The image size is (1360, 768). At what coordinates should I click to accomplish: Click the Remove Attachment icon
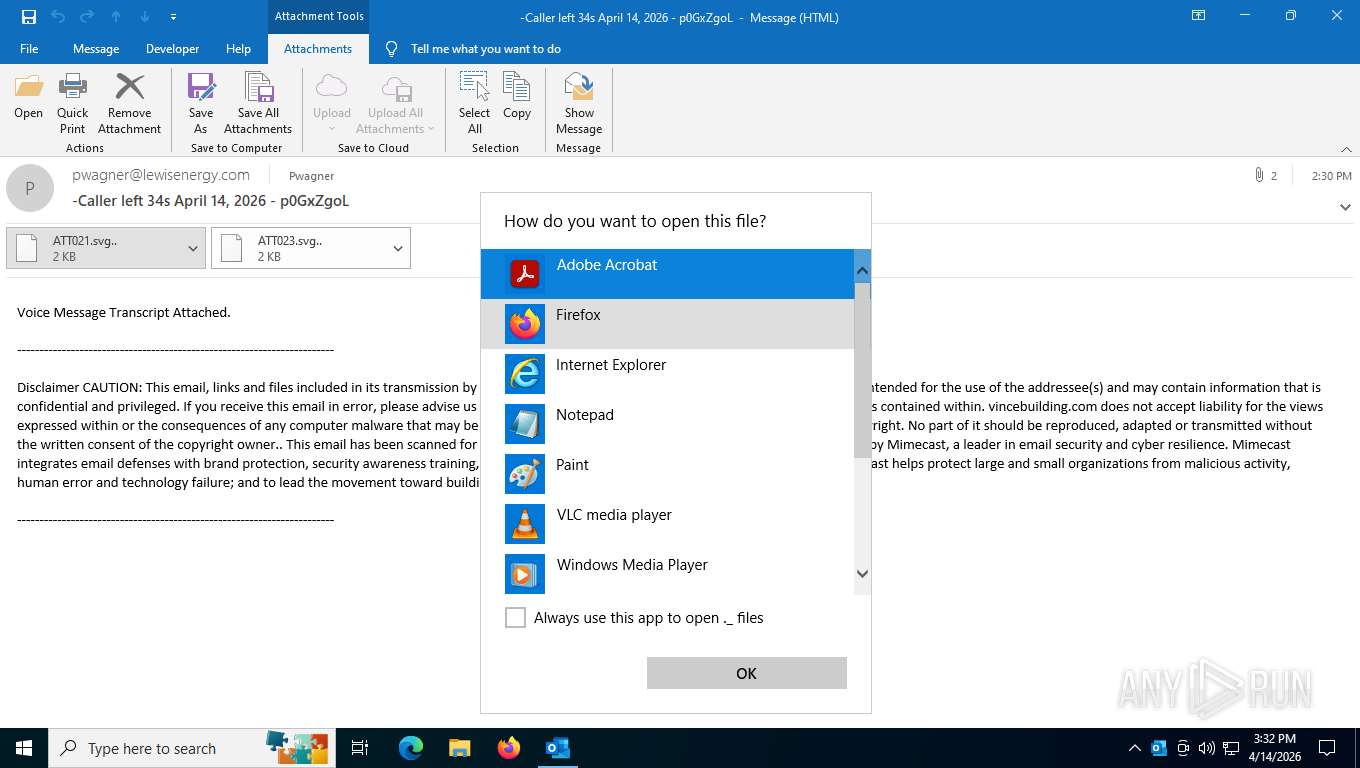(129, 103)
